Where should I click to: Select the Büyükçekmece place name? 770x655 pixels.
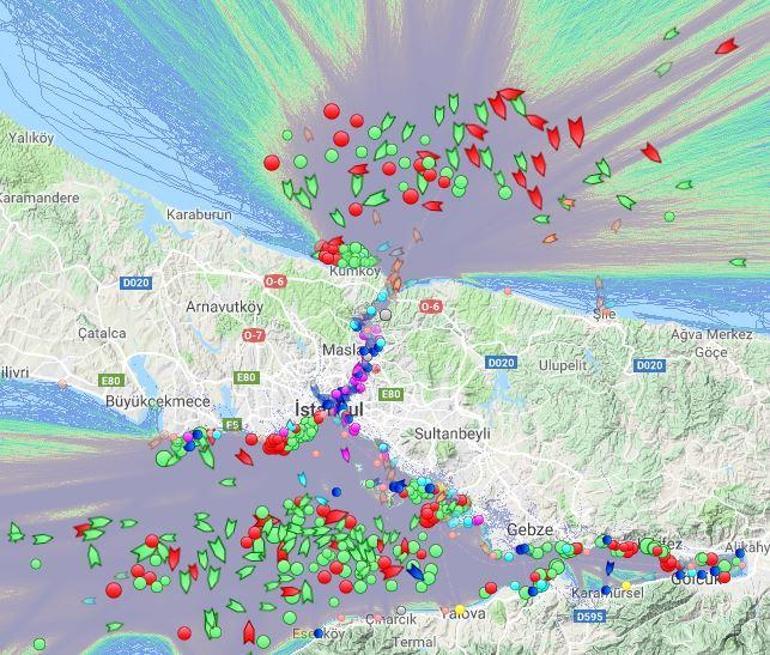click(x=158, y=401)
